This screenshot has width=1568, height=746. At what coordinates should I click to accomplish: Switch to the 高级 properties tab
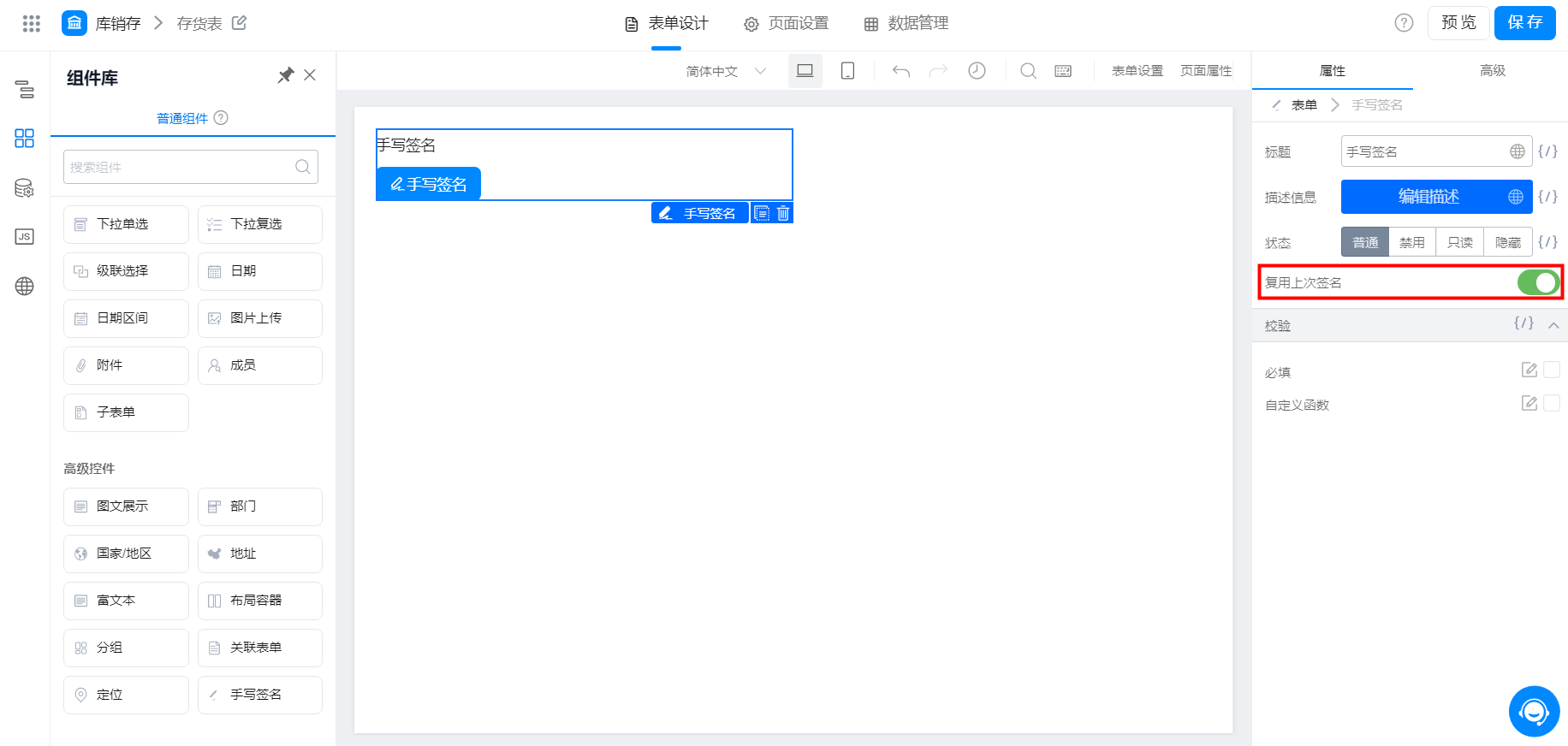tap(1492, 70)
